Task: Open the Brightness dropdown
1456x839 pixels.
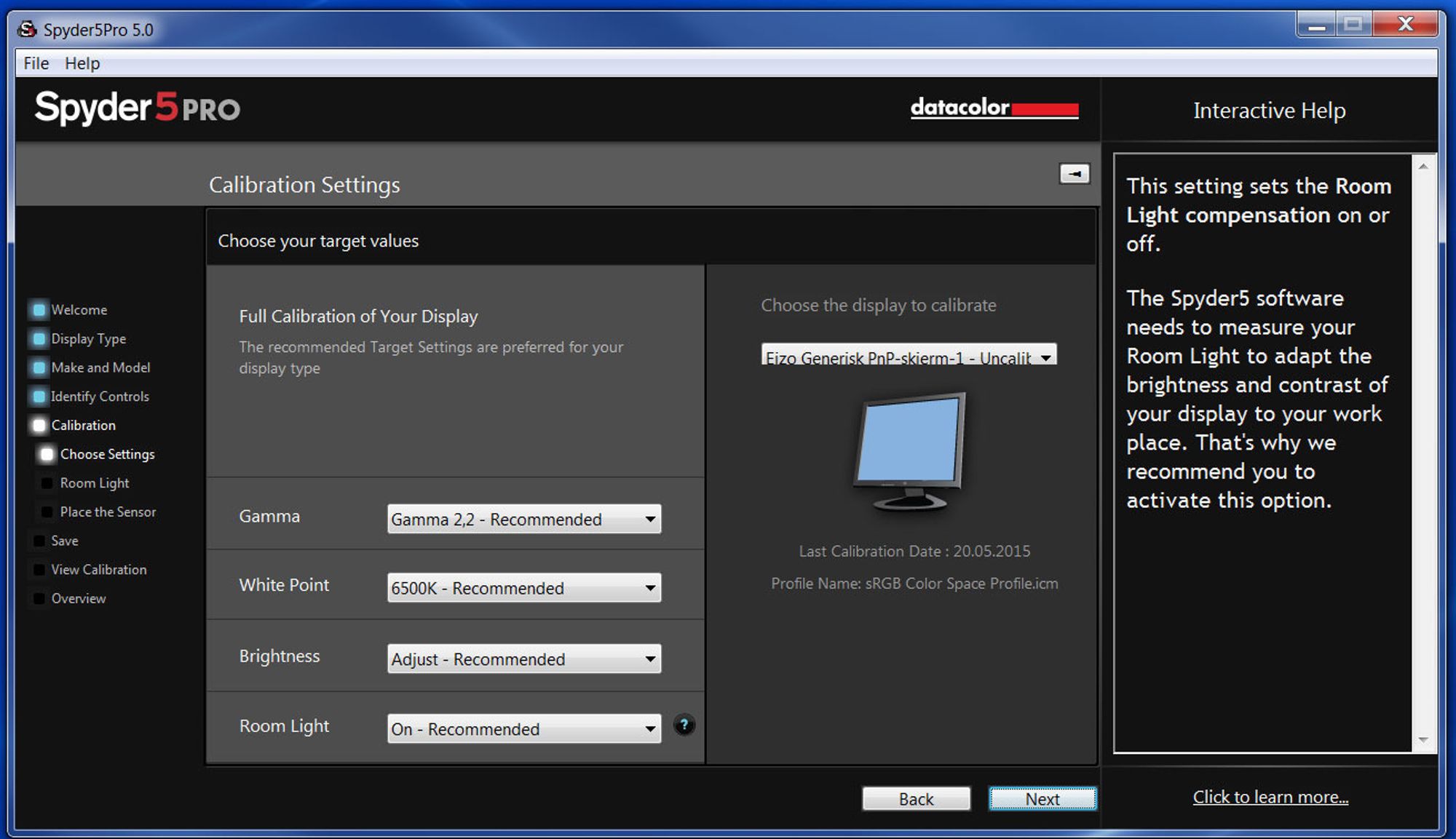Action: (524, 659)
